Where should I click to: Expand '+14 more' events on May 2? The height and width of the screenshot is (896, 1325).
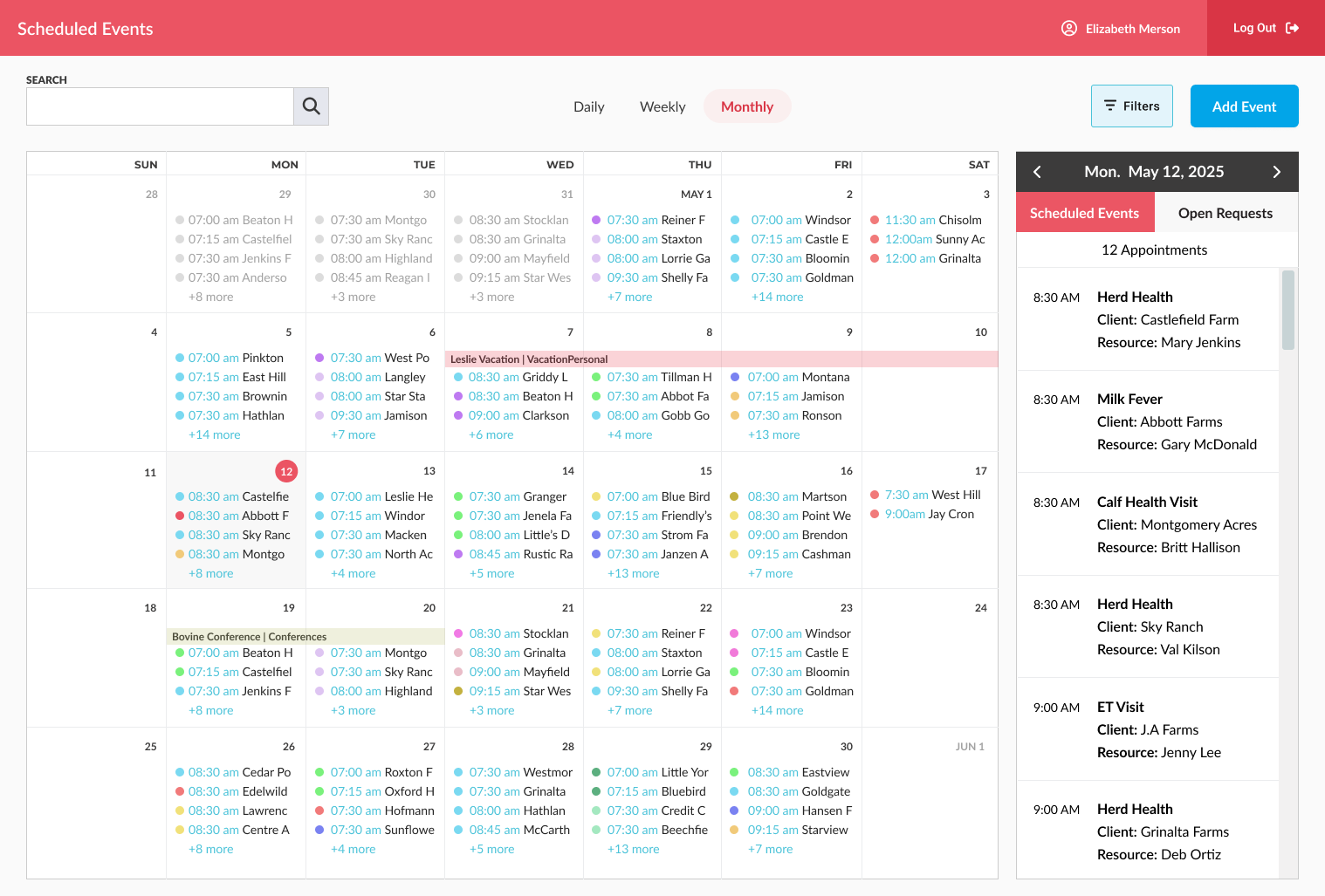click(777, 297)
